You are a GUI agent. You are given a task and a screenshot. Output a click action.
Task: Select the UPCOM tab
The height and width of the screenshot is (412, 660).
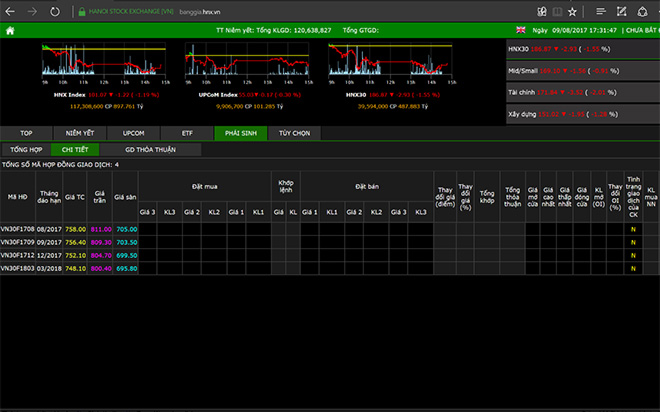point(133,132)
